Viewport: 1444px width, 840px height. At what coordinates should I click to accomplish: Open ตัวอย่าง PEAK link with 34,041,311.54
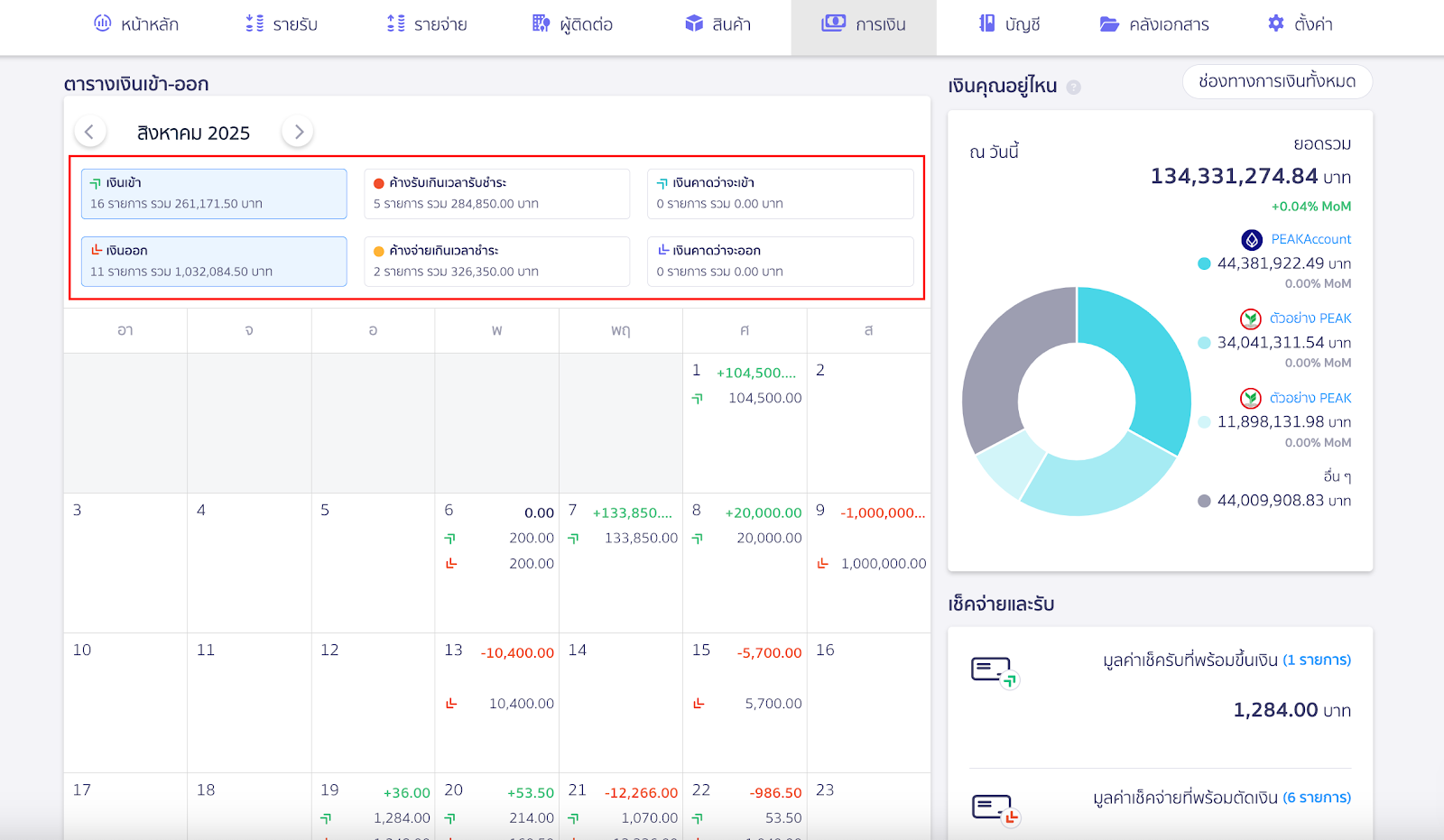point(1310,318)
